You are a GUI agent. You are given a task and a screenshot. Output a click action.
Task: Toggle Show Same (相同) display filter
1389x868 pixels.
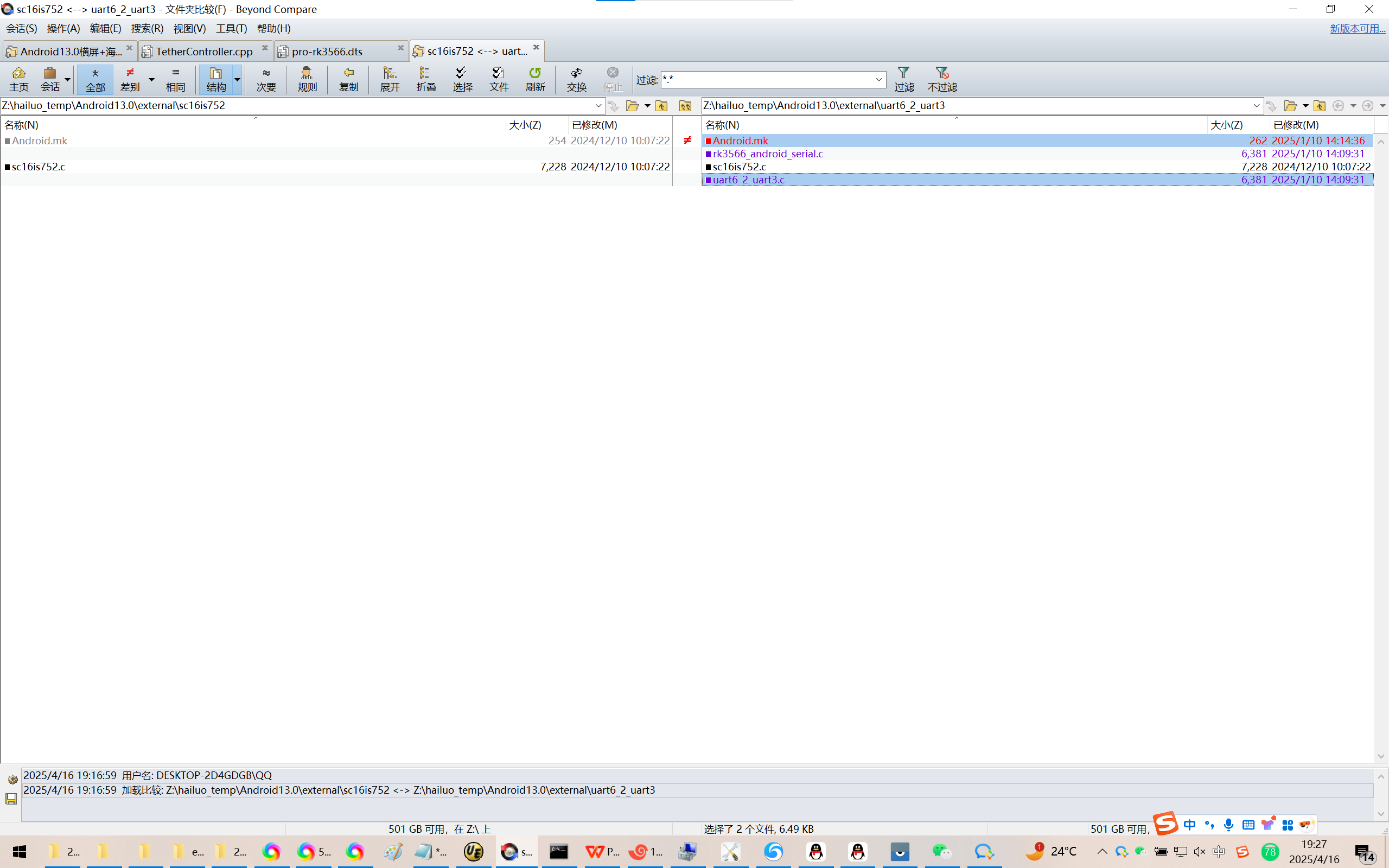click(176, 79)
